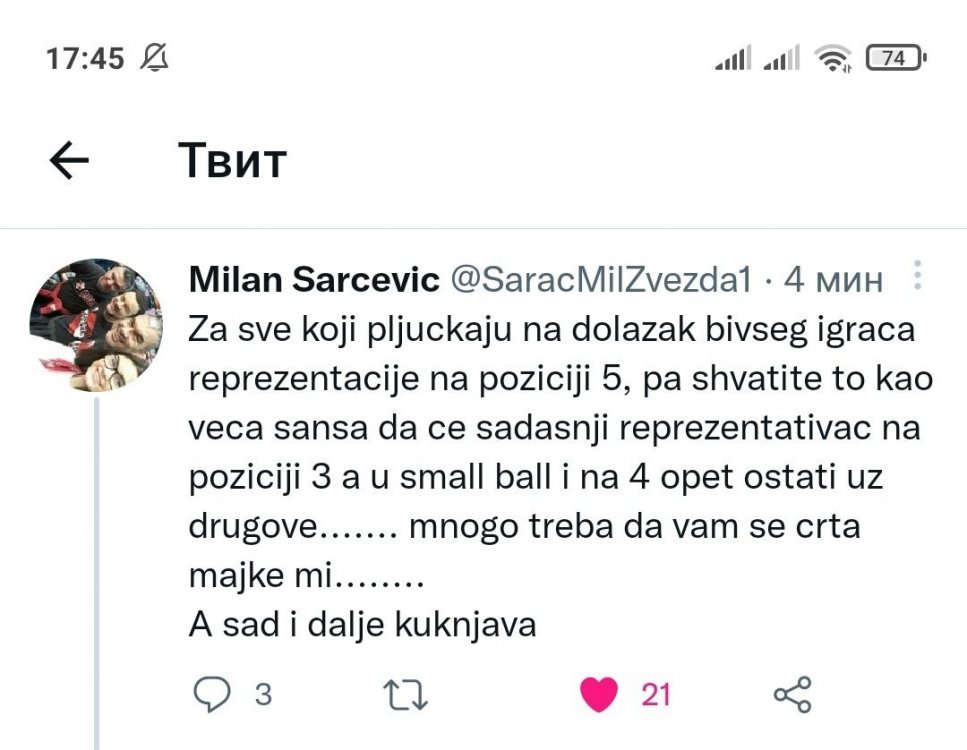The width and height of the screenshot is (967, 750).
Task: Tap the back arrow icon
Action: [x=69, y=160]
